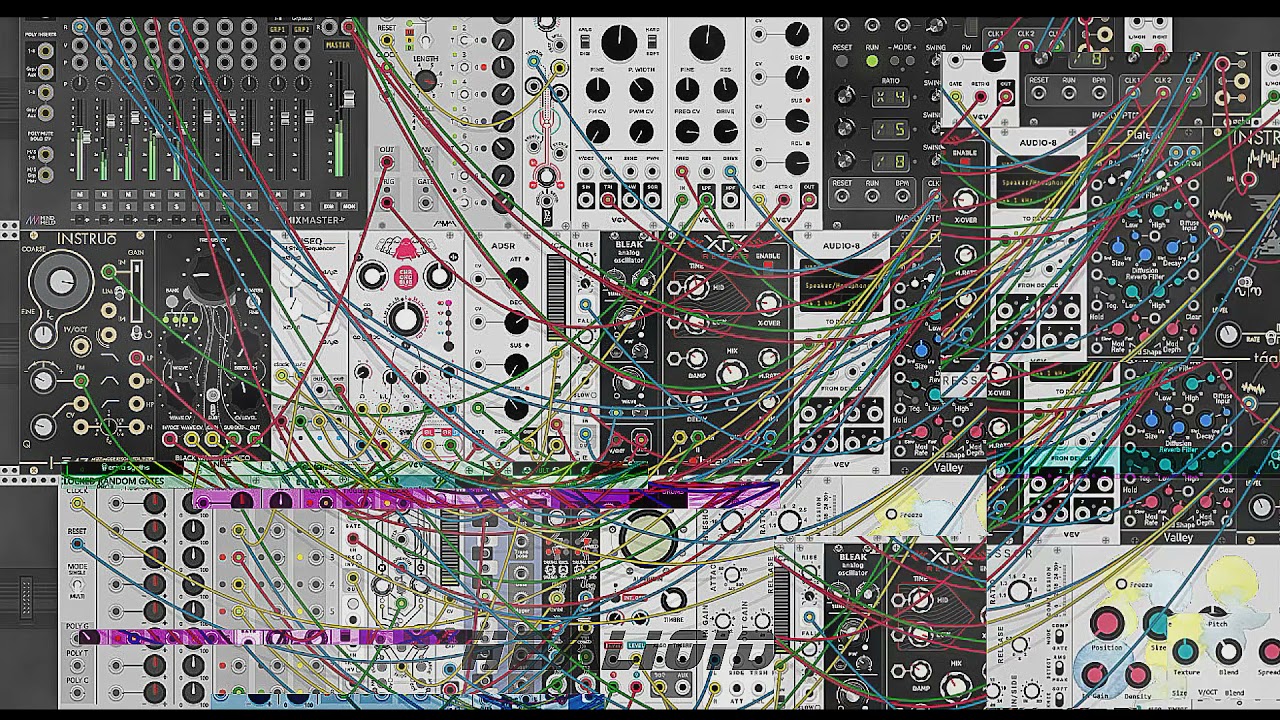Mute the MixMaster master output

339,194
